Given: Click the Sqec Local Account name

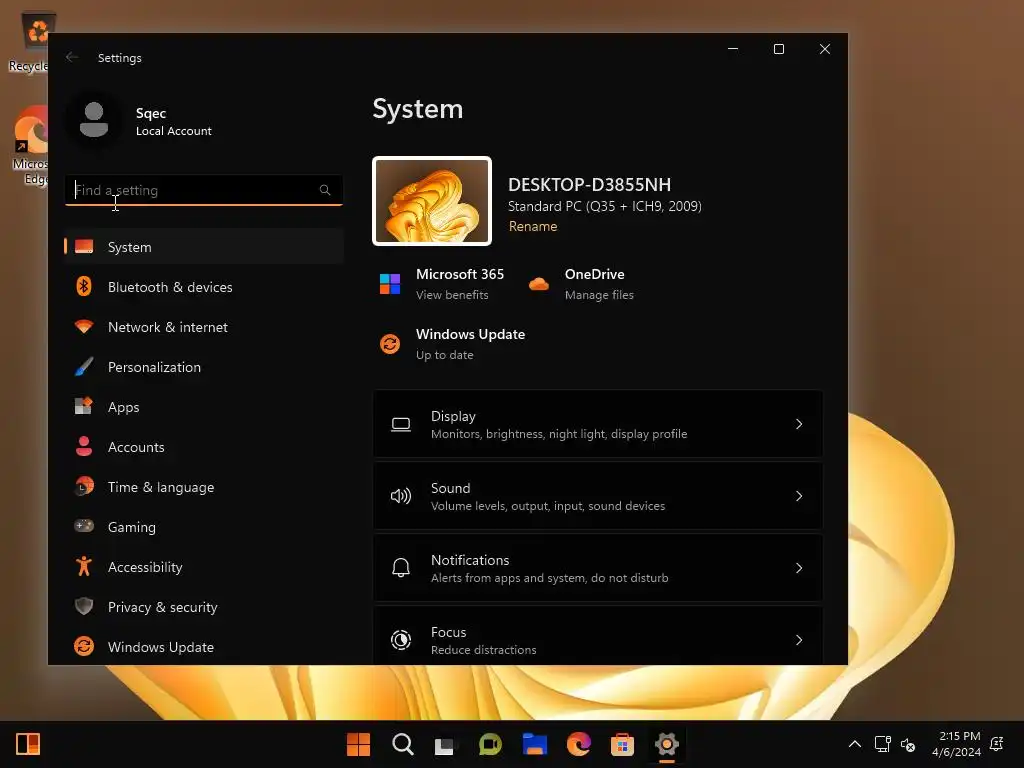Looking at the screenshot, I should tap(174, 121).
